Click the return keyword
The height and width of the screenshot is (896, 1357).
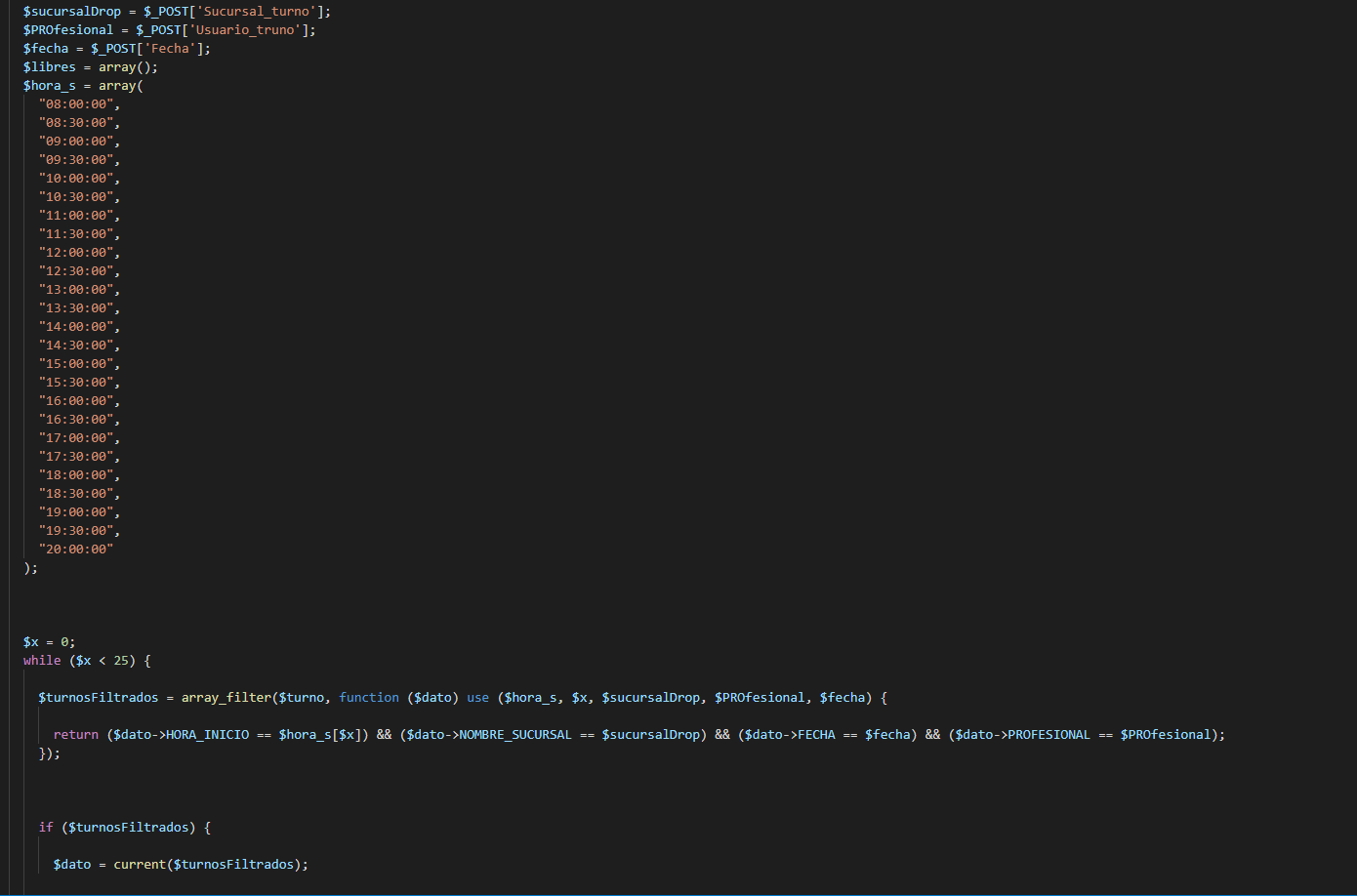[x=76, y=735]
